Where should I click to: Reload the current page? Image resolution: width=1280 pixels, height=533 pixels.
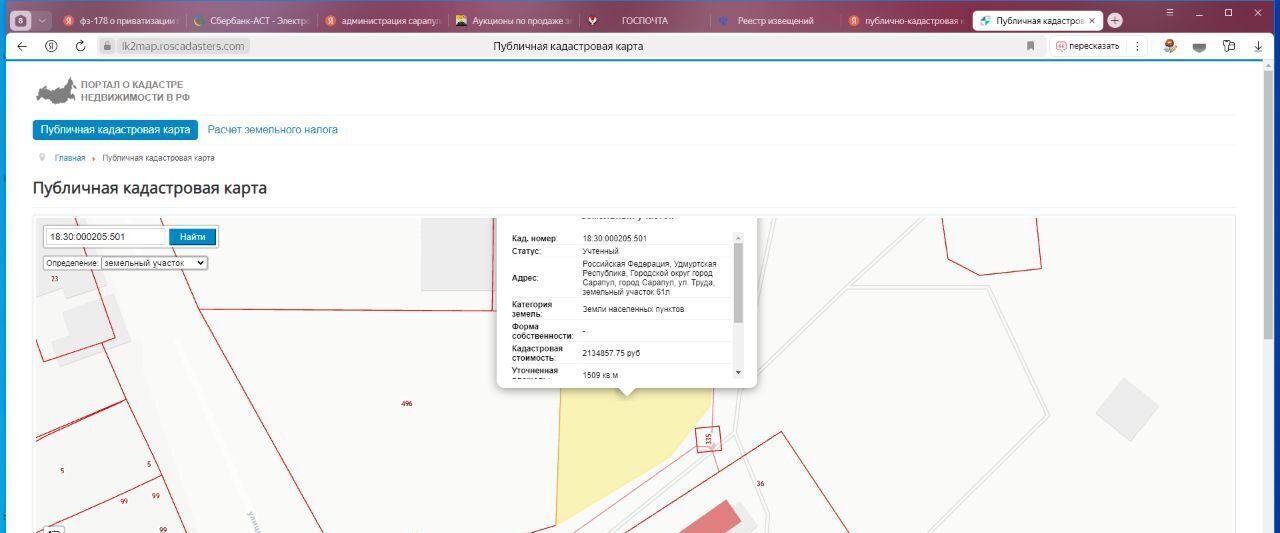80,46
